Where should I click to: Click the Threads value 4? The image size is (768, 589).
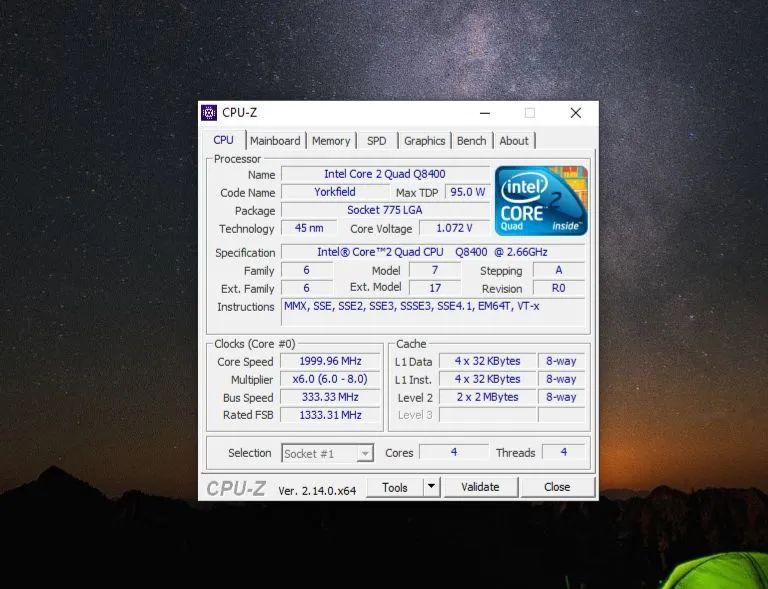click(564, 452)
